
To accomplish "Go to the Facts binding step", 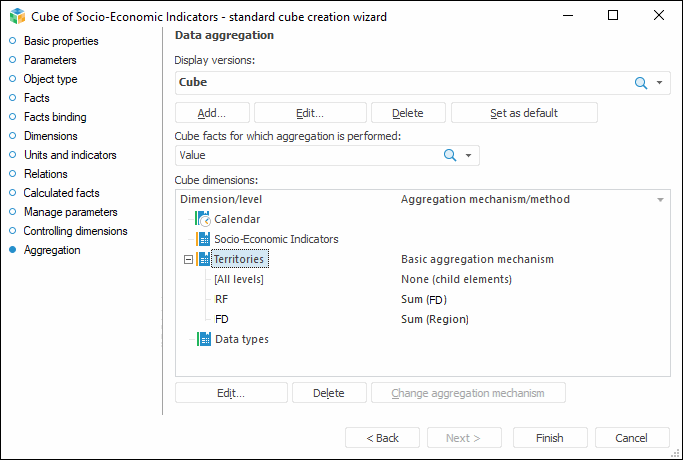I will [x=56, y=117].
